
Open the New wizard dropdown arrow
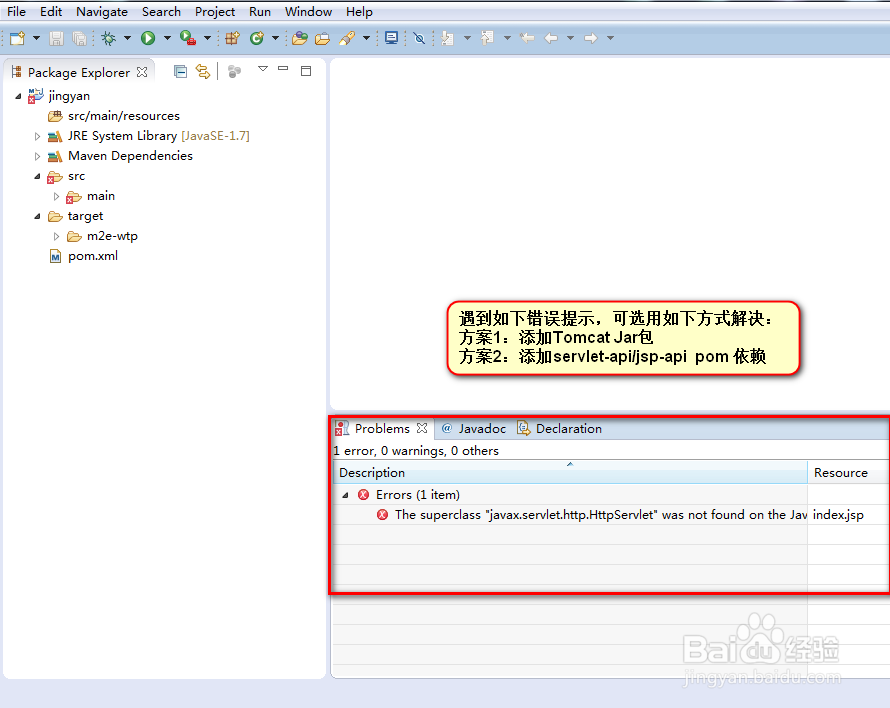tap(36, 38)
